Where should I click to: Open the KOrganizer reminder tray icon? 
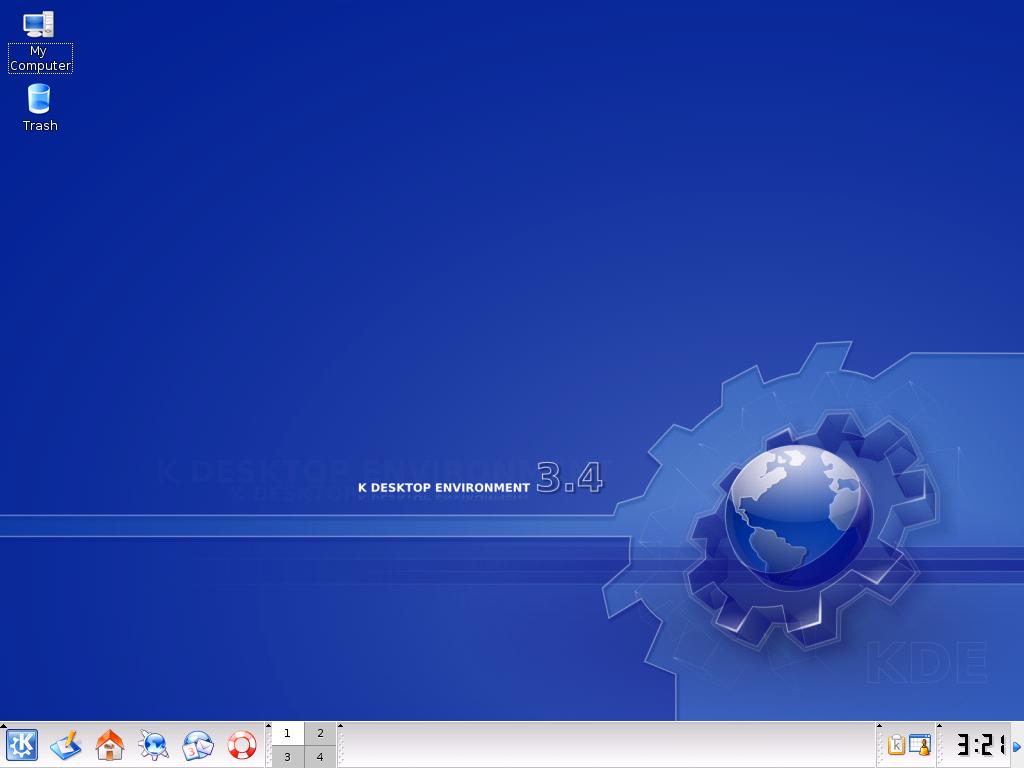pyautogui.click(x=919, y=745)
